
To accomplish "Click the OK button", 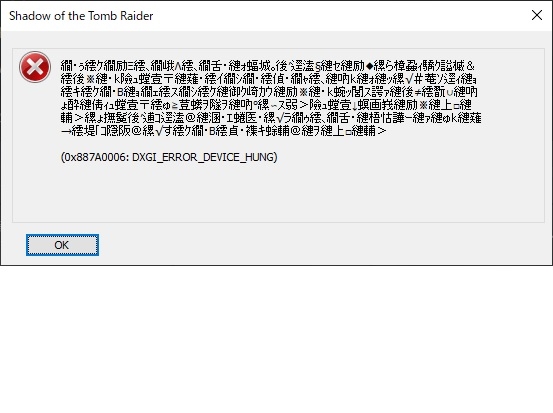I will tap(62, 245).
